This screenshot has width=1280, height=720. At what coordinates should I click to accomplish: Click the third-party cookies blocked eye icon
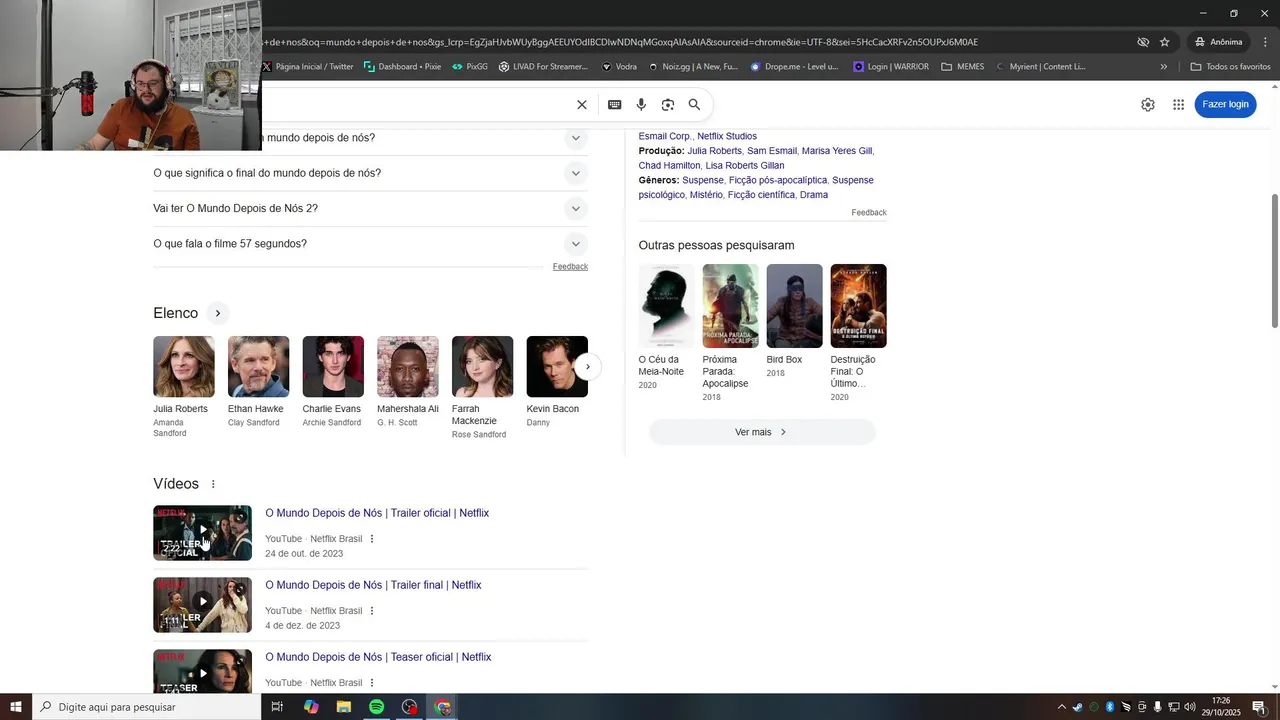[1143, 42]
